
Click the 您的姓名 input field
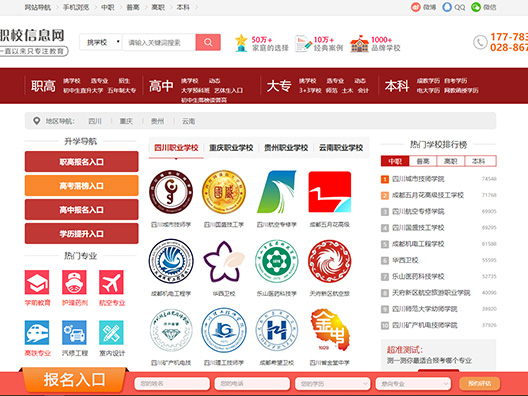[x=172, y=384]
